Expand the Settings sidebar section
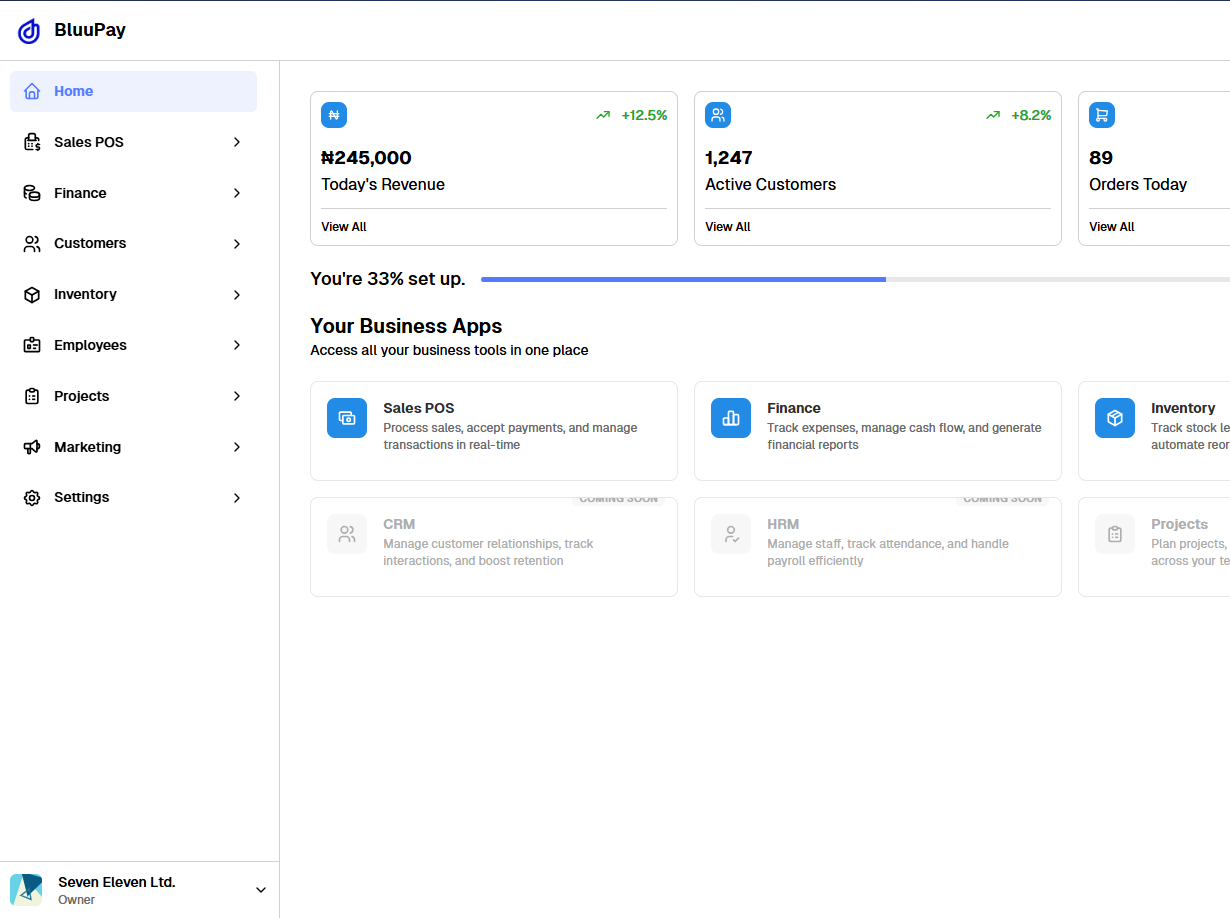This screenshot has width=1230, height=918. click(x=237, y=498)
